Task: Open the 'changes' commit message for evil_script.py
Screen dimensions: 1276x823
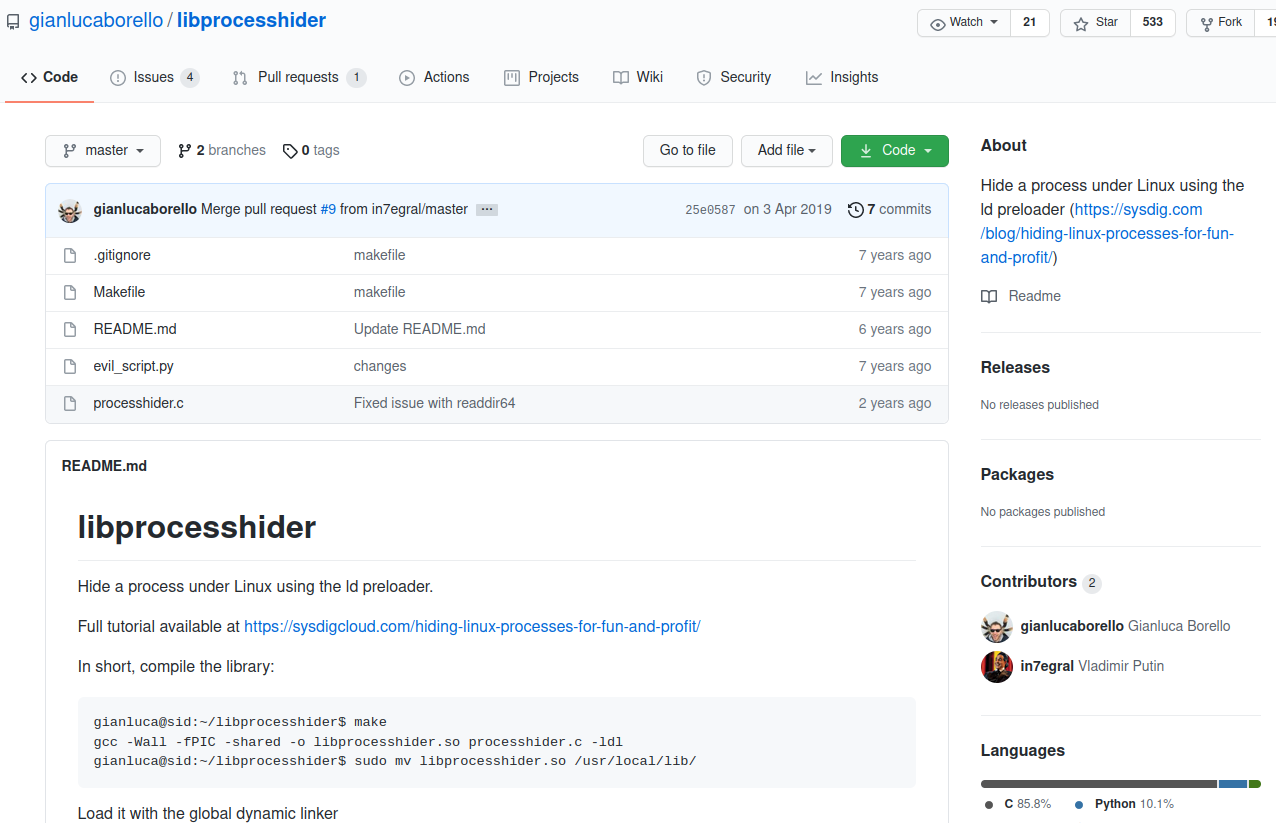Action: 380,366
